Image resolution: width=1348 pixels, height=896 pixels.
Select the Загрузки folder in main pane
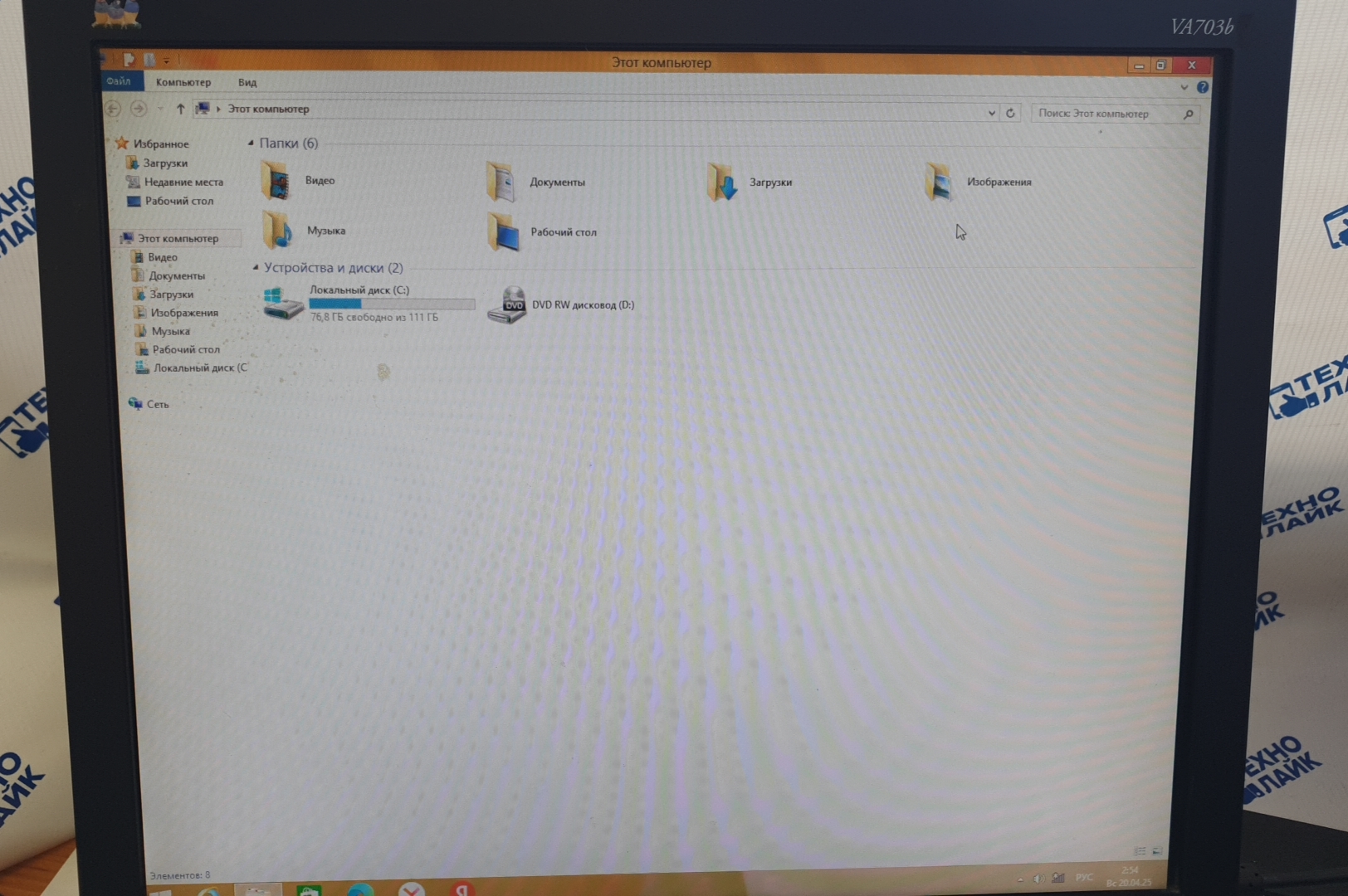[722, 183]
